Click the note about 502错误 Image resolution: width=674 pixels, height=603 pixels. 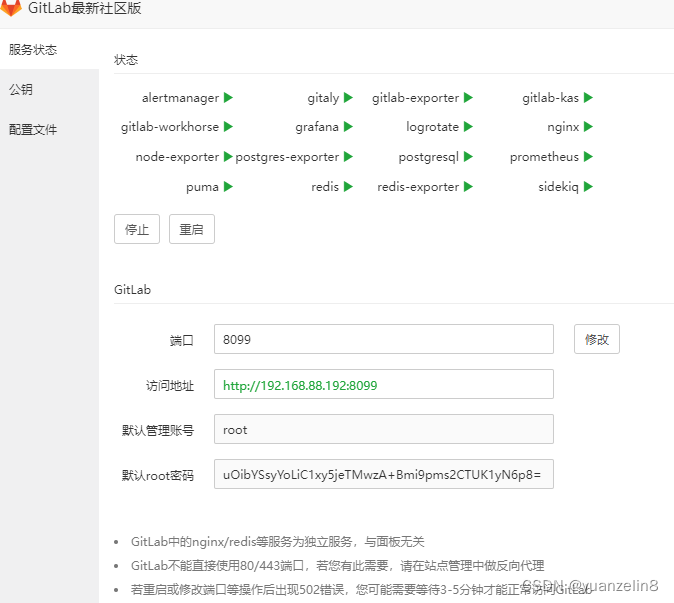362,589
